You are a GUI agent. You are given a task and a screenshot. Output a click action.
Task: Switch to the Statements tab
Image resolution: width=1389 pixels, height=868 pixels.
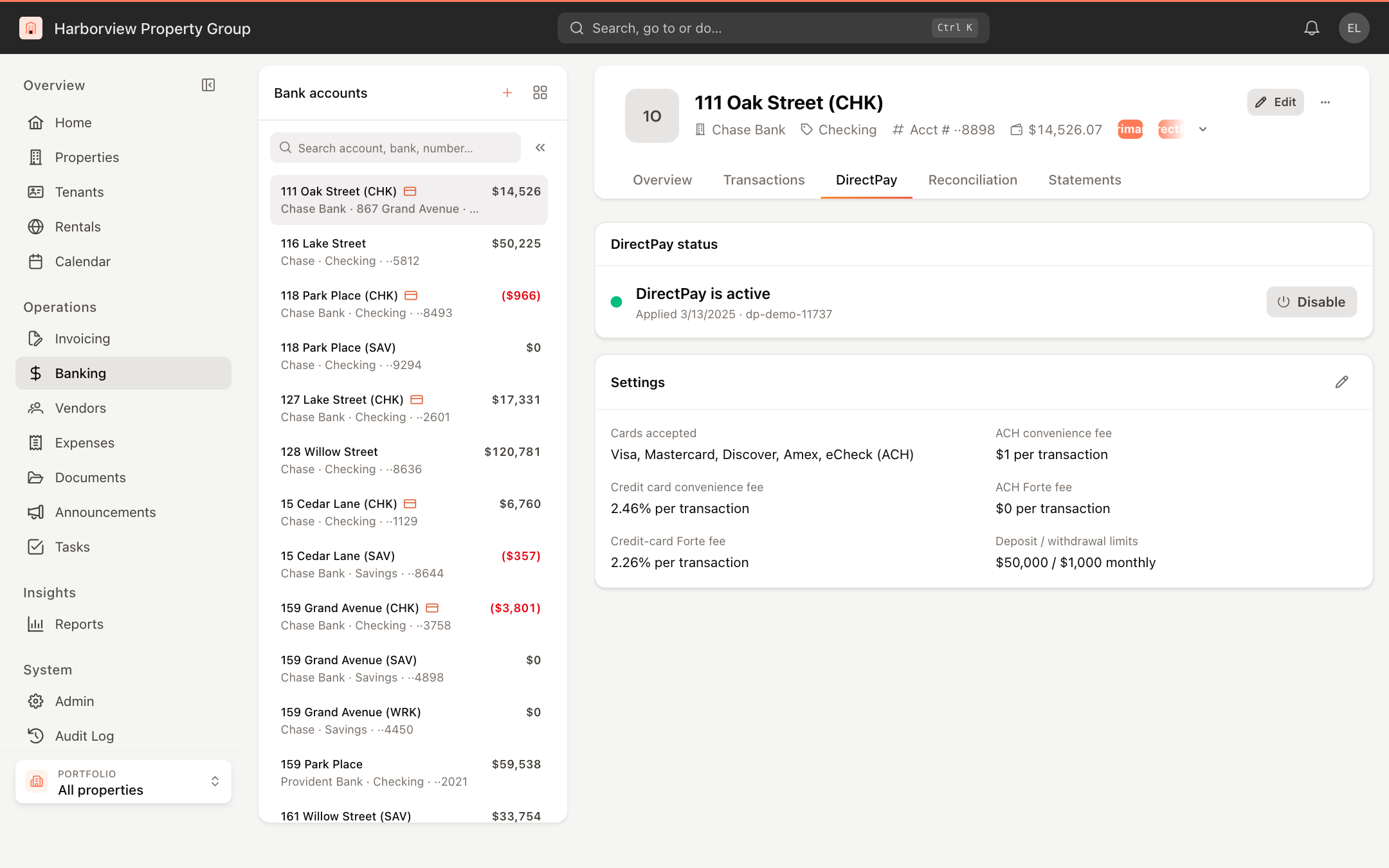click(x=1084, y=180)
